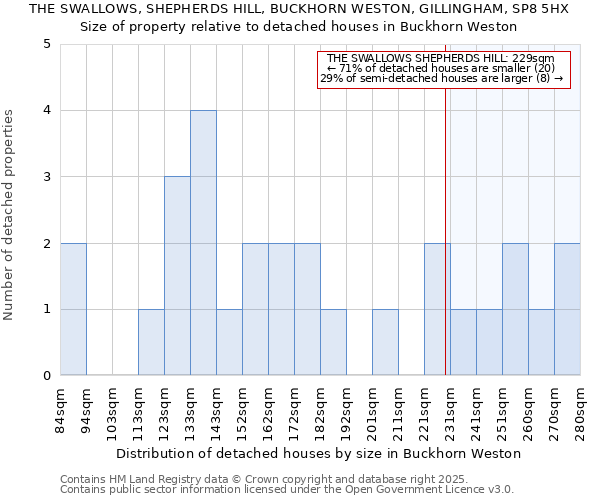Click the tallest histogram bar starting at 133sqm
This screenshot has width=600, height=500.
204,243
